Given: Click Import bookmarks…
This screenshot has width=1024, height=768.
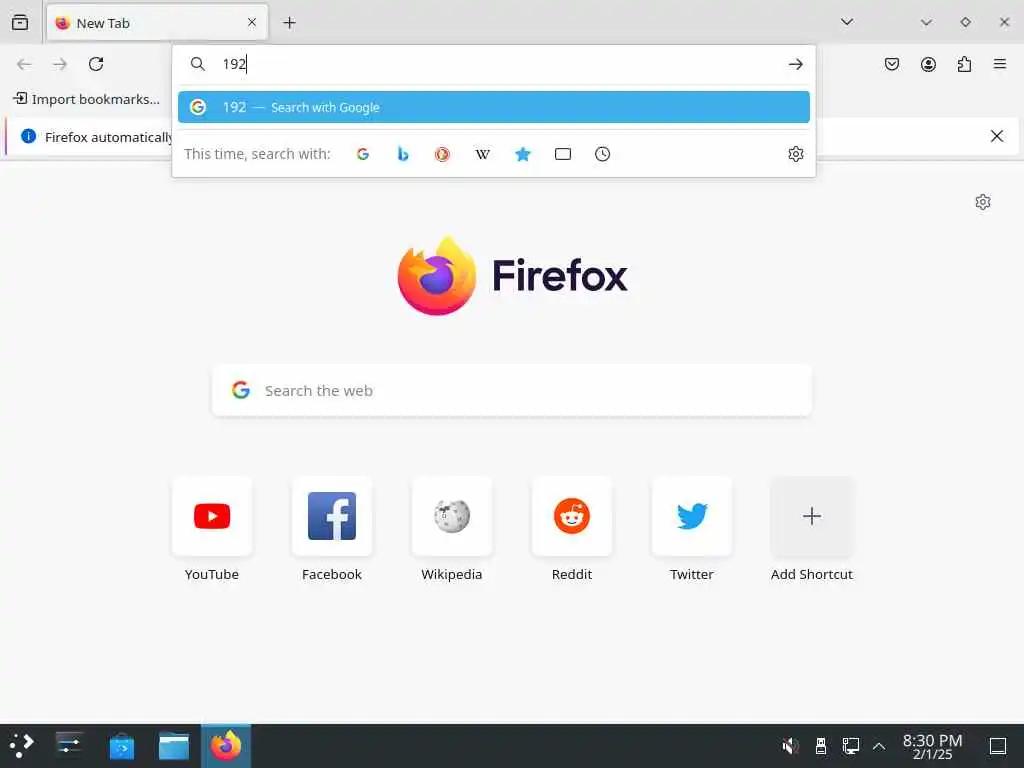Looking at the screenshot, I should pyautogui.click(x=87, y=99).
